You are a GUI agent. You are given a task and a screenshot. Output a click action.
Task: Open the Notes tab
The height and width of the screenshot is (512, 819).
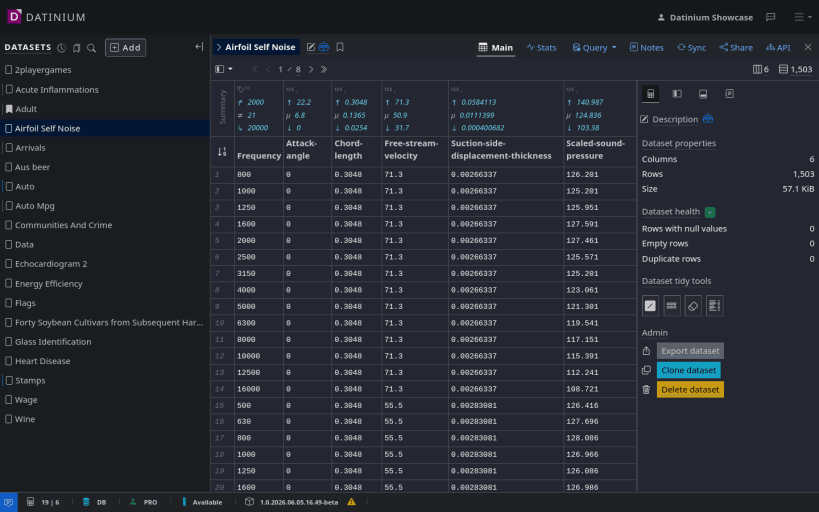646,48
